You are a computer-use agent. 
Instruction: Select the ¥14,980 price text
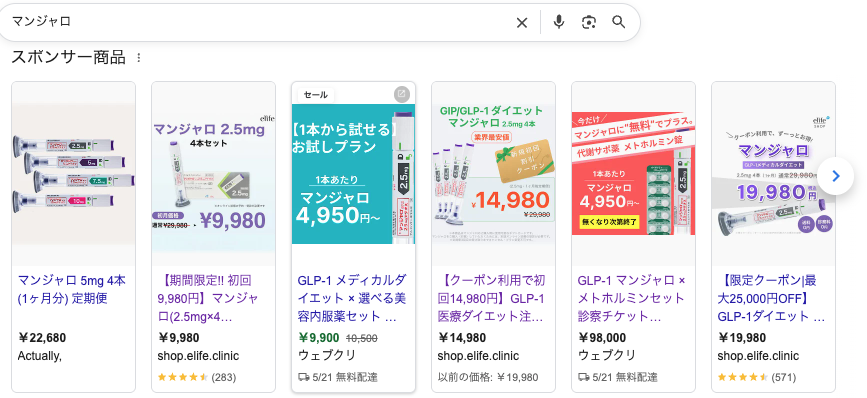462,338
